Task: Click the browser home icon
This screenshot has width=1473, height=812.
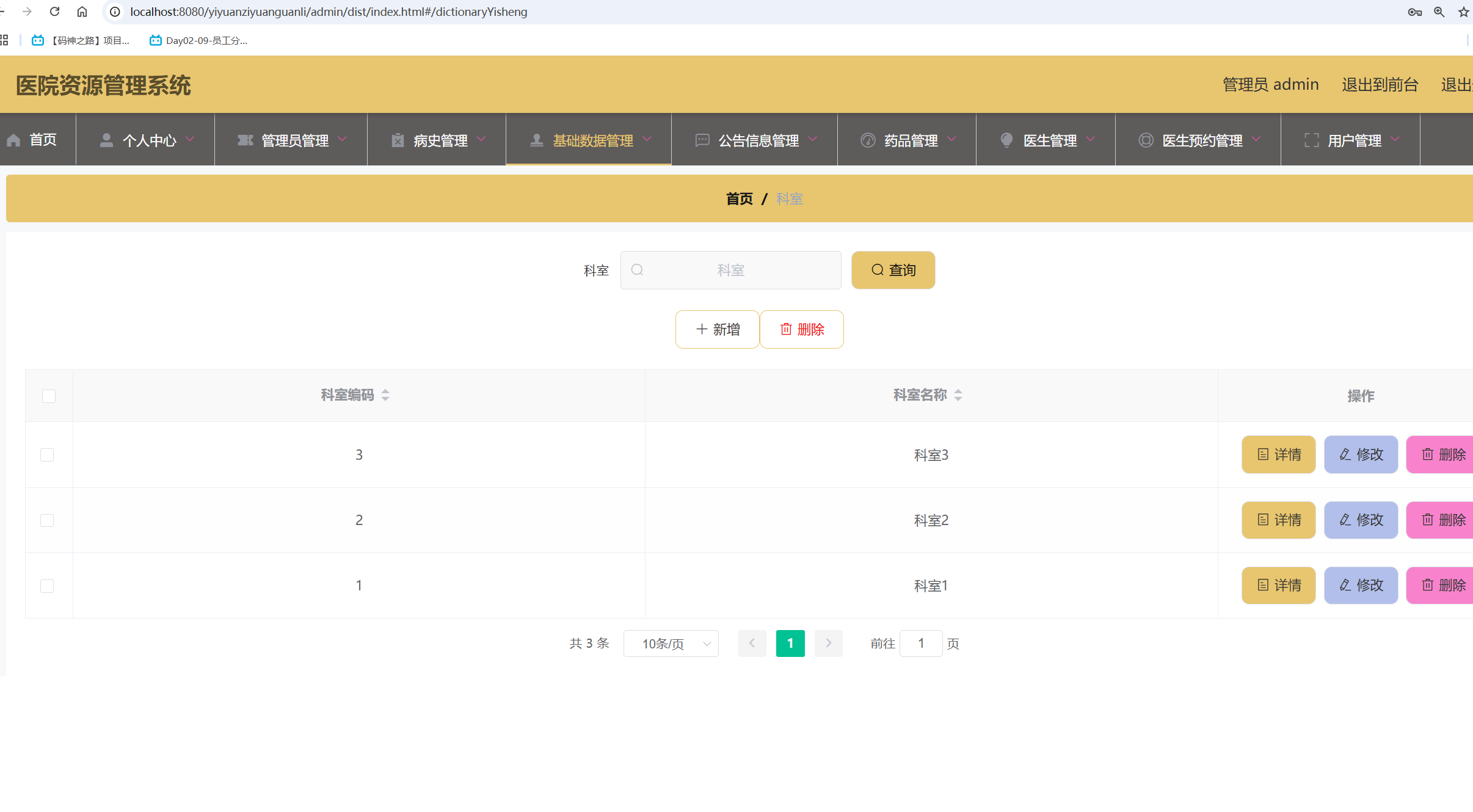Action: tap(82, 12)
